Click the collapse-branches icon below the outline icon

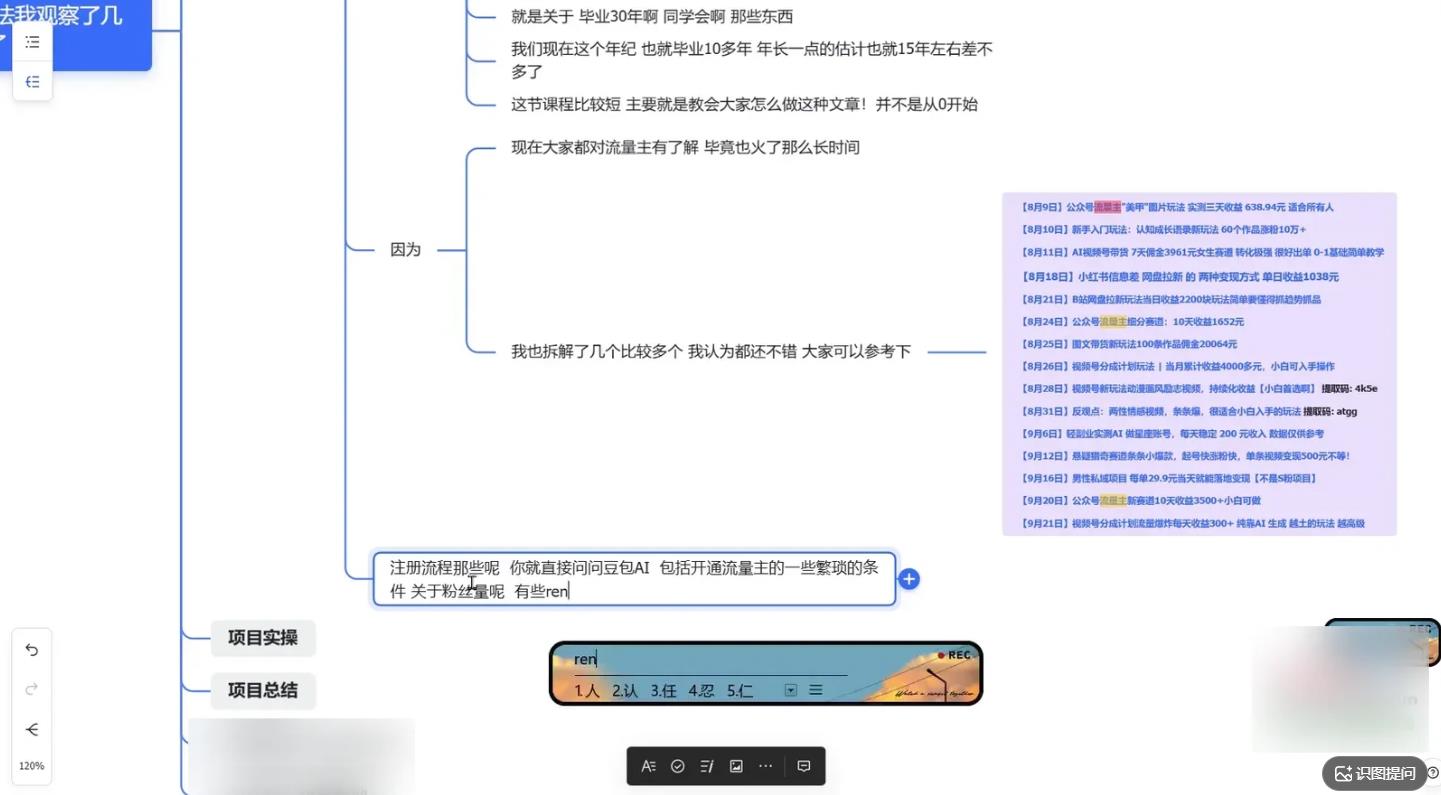point(32,82)
